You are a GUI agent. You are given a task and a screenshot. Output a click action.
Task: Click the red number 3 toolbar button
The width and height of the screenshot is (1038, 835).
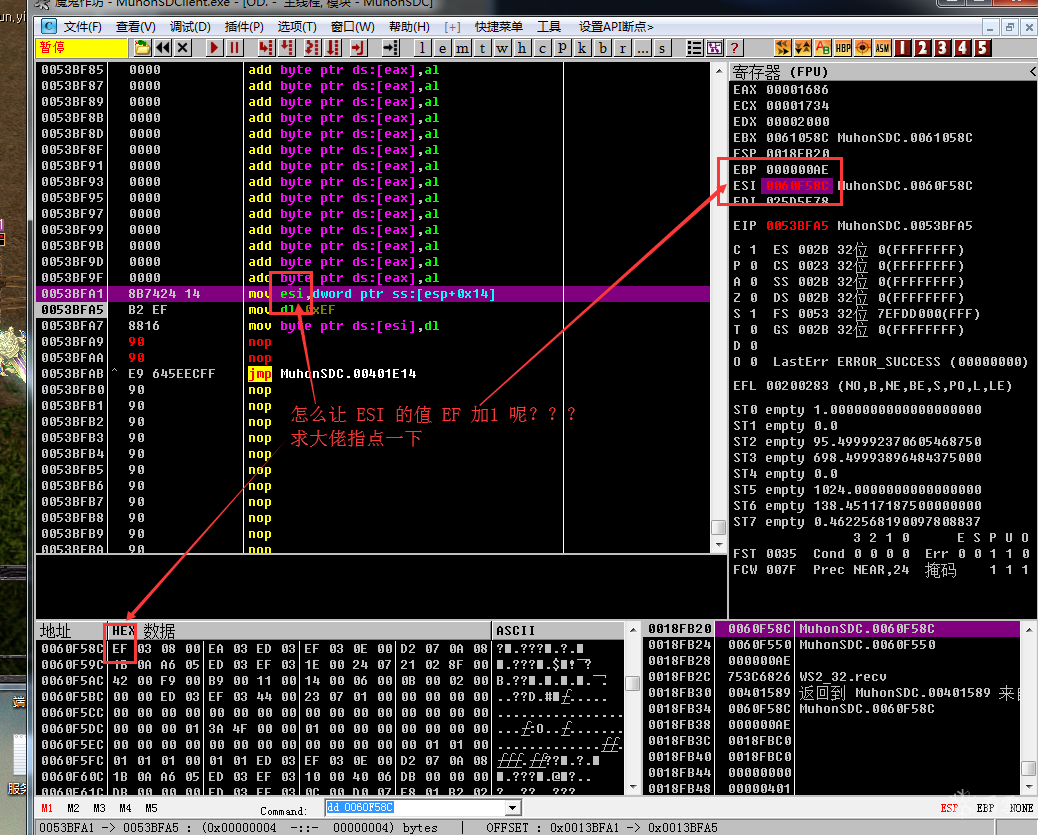(943, 48)
